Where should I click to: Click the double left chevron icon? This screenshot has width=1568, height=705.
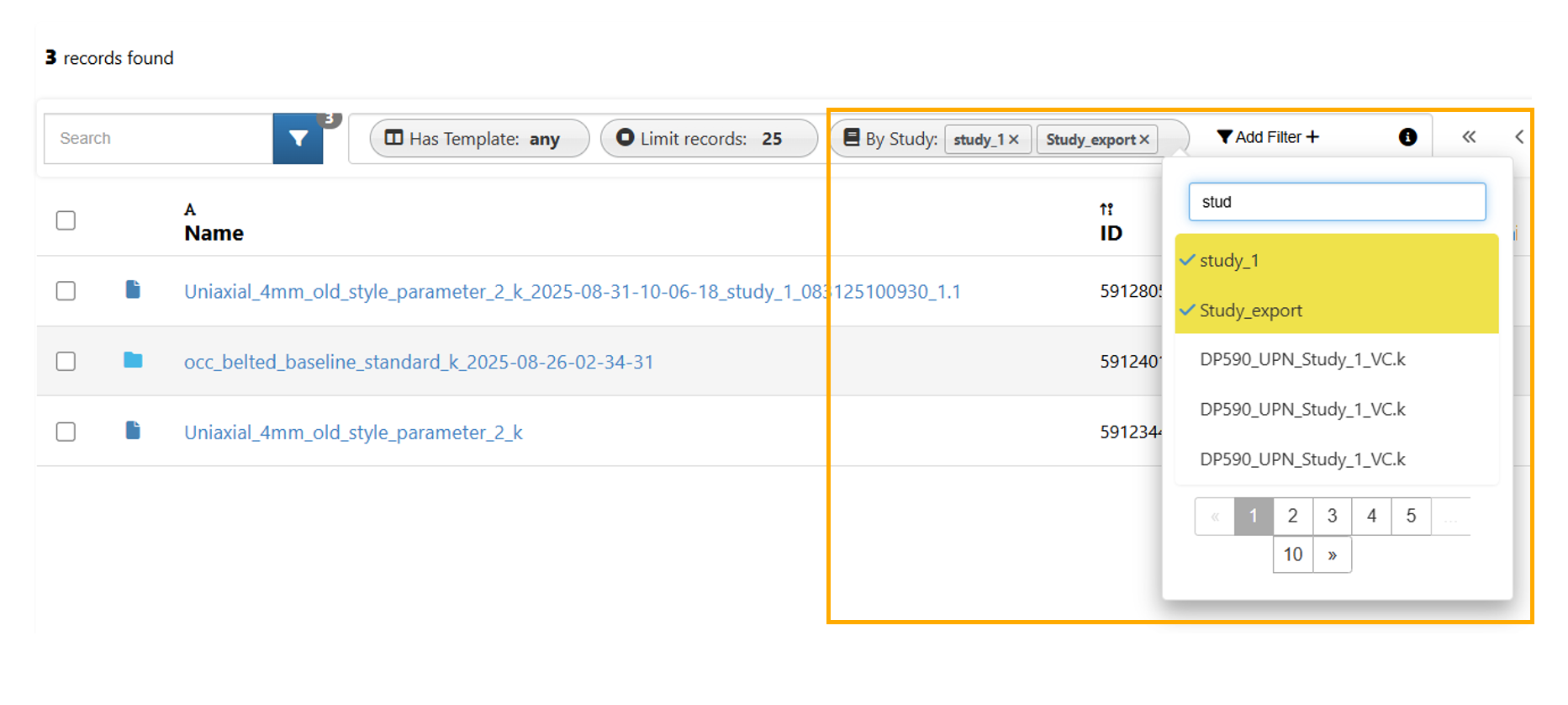pyautogui.click(x=1468, y=137)
